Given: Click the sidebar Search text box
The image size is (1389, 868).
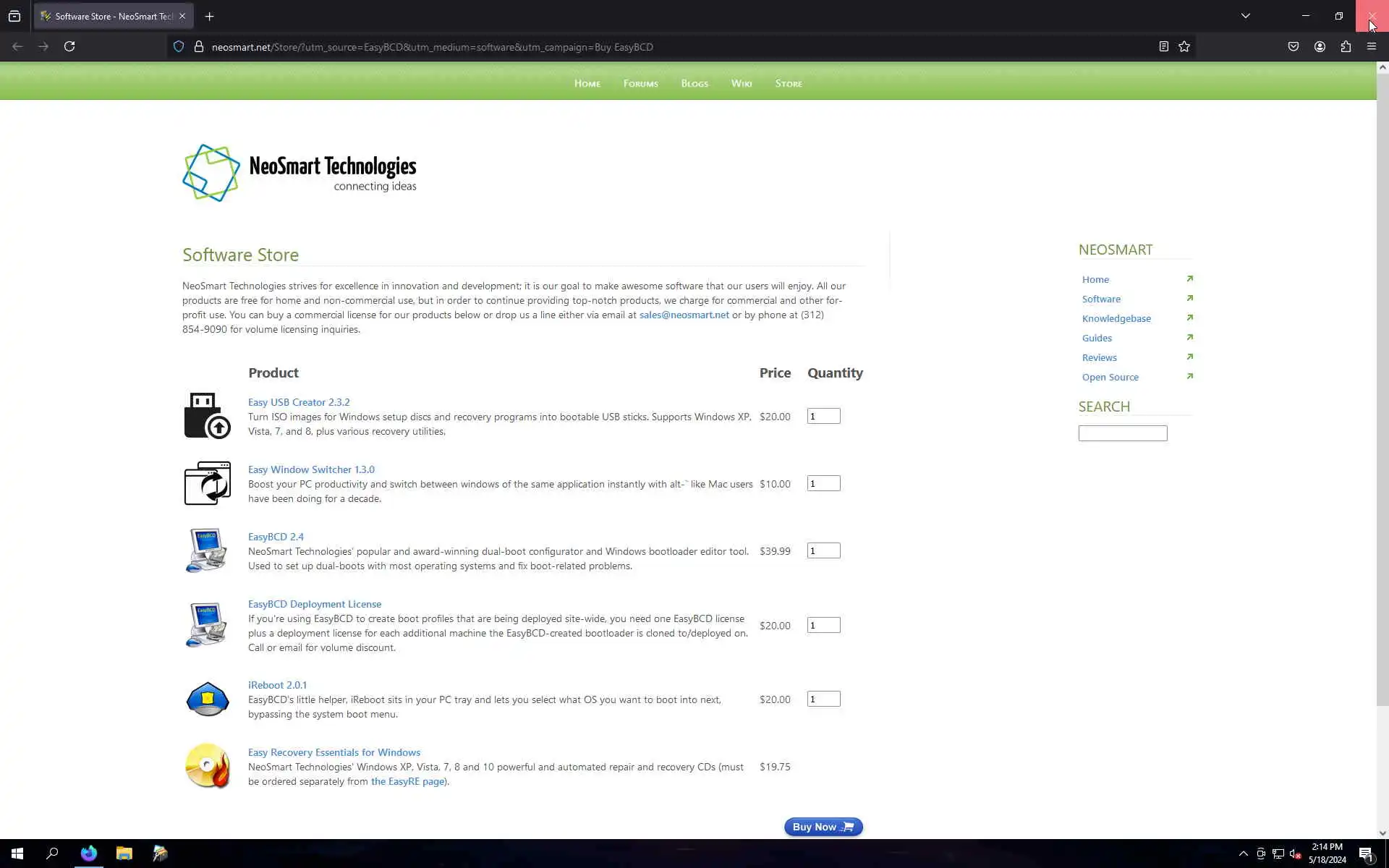Looking at the screenshot, I should click(x=1122, y=433).
